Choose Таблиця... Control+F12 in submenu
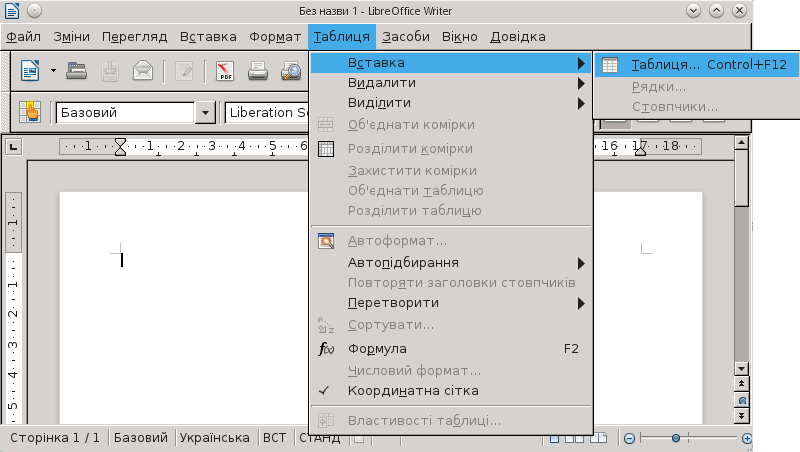This screenshot has width=800, height=452. point(696,65)
